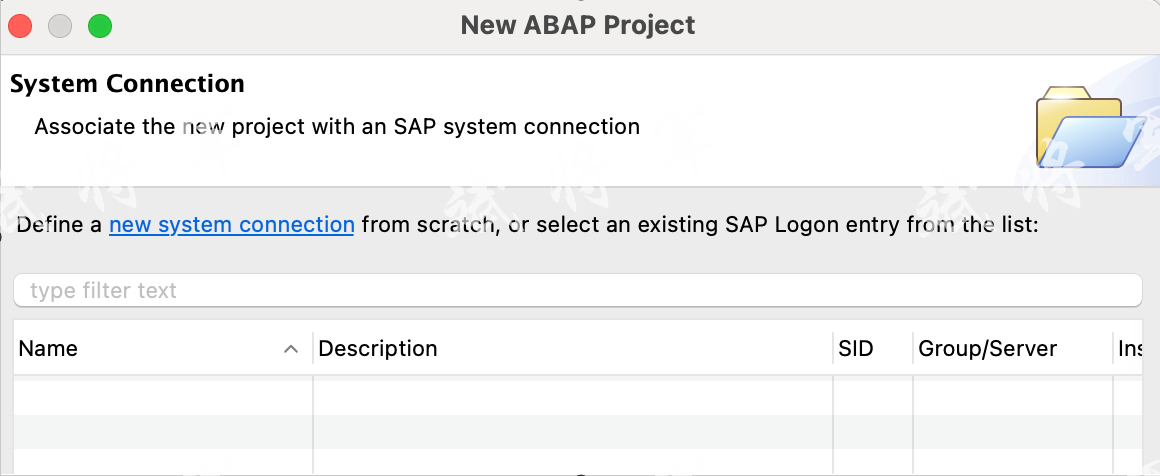Select the first row's Name cell
Viewport: 1160px width, 476px height.
(x=163, y=397)
